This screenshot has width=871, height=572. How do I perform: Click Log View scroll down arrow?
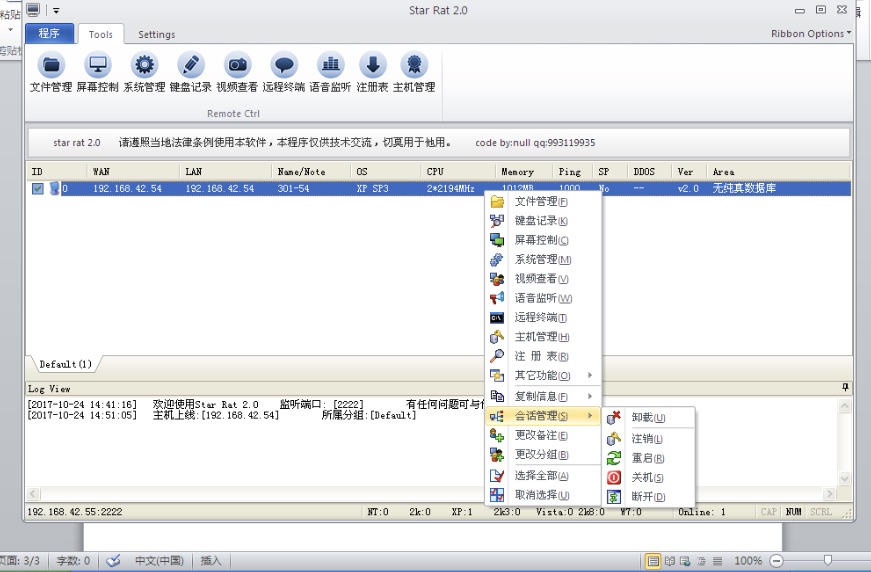pos(844,478)
